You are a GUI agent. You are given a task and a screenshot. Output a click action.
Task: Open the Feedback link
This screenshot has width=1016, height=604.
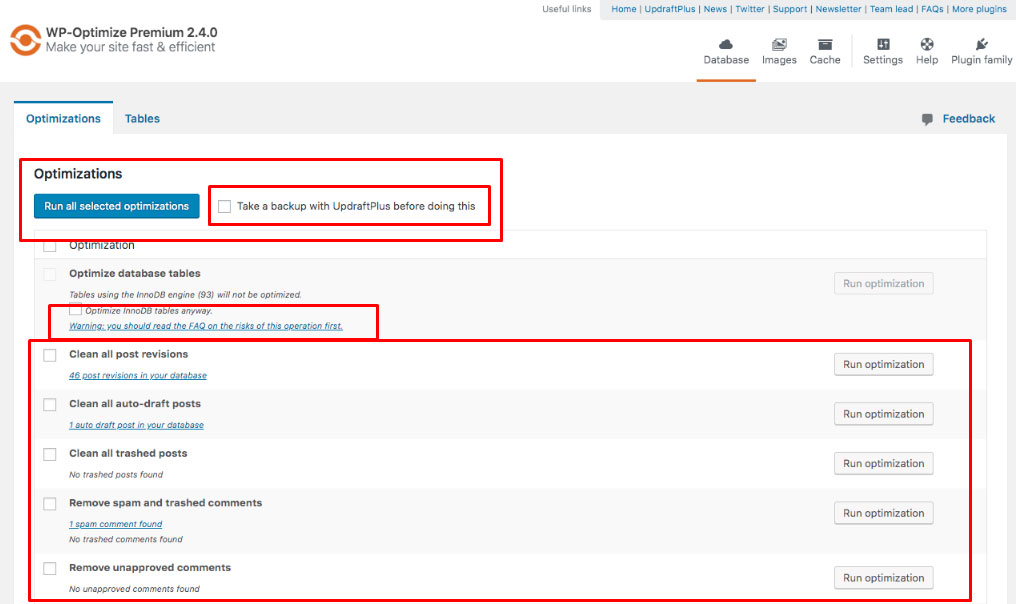pos(969,119)
